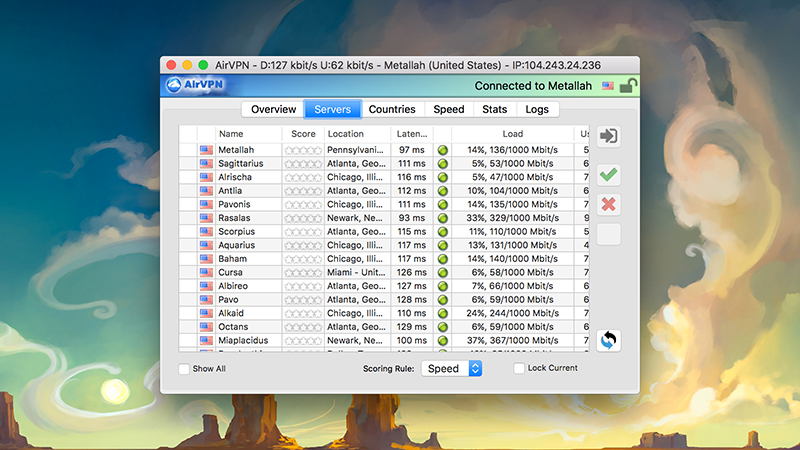Click the 24%, 244/1000 Mbit/s load cell
This screenshot has width=800, height=450.
[x=512, y=313]
